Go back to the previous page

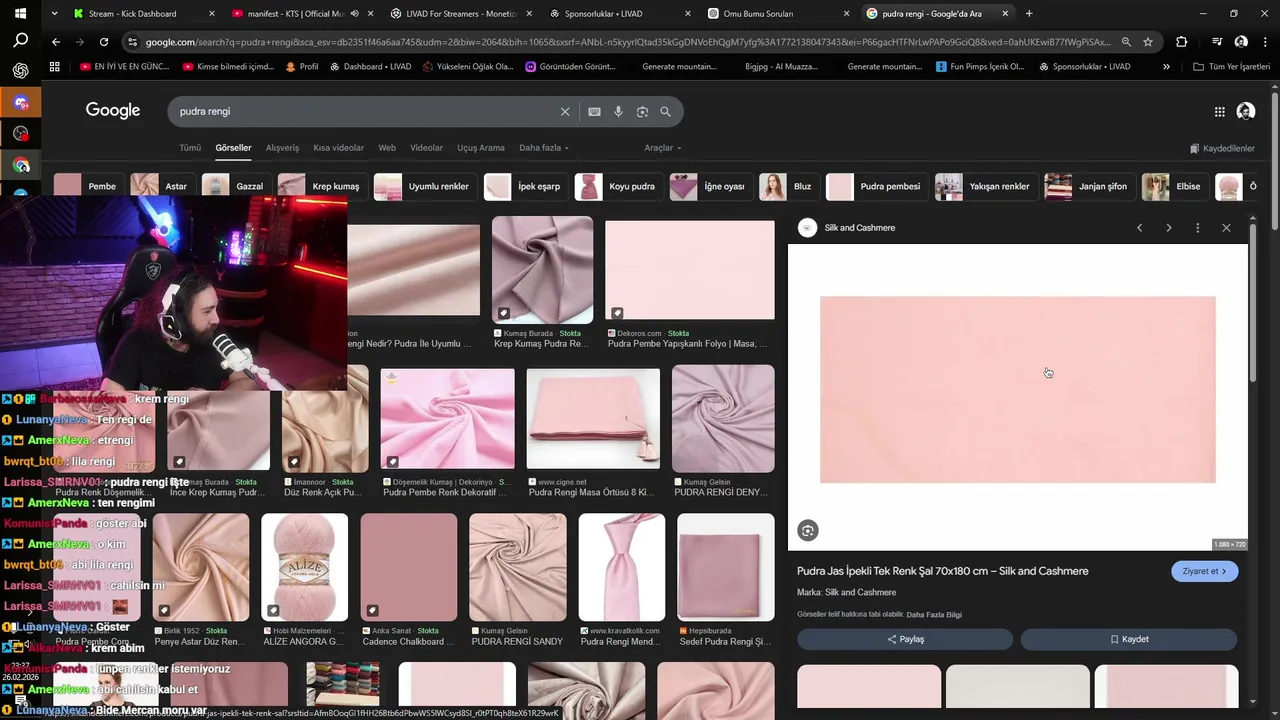(56, 42)
